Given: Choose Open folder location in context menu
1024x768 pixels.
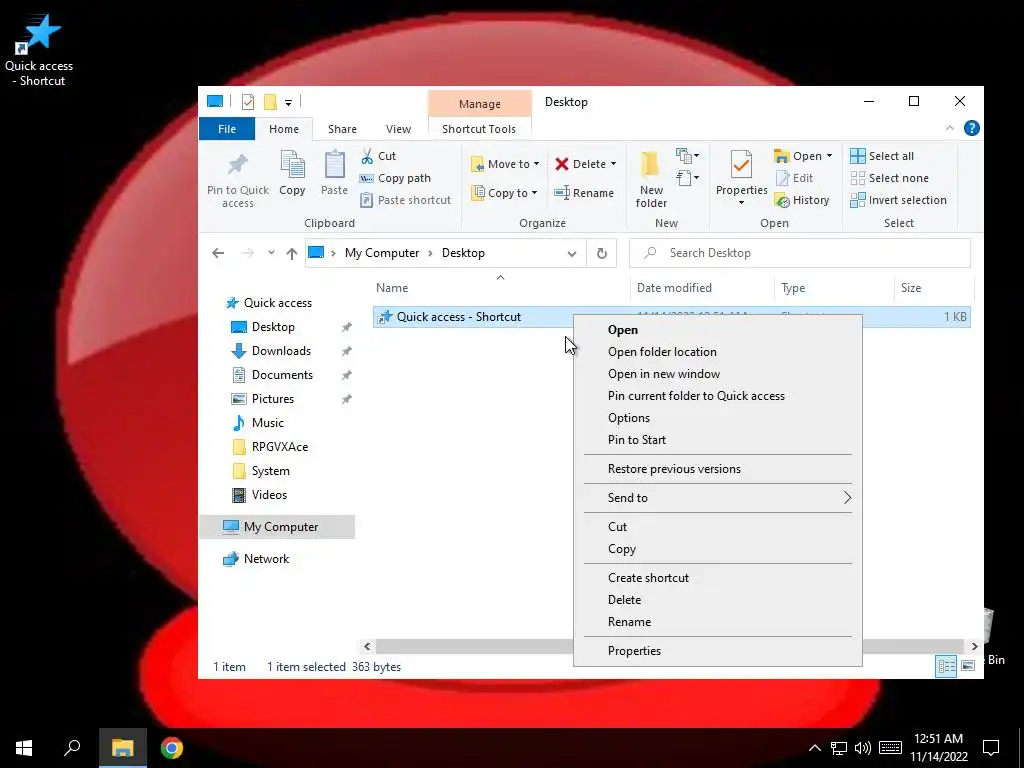Looking at the screenshot, I should coord(718,352).
